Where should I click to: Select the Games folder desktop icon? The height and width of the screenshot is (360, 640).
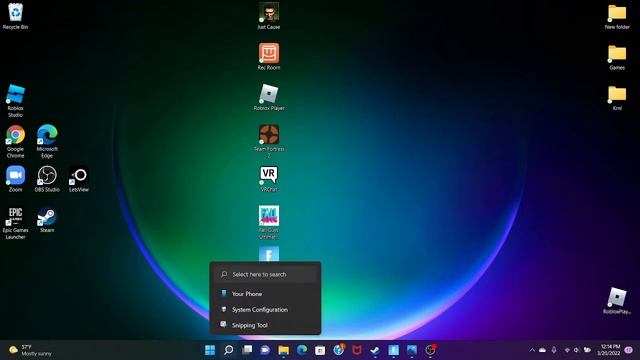pyautogui.click(x=617, y=57)
